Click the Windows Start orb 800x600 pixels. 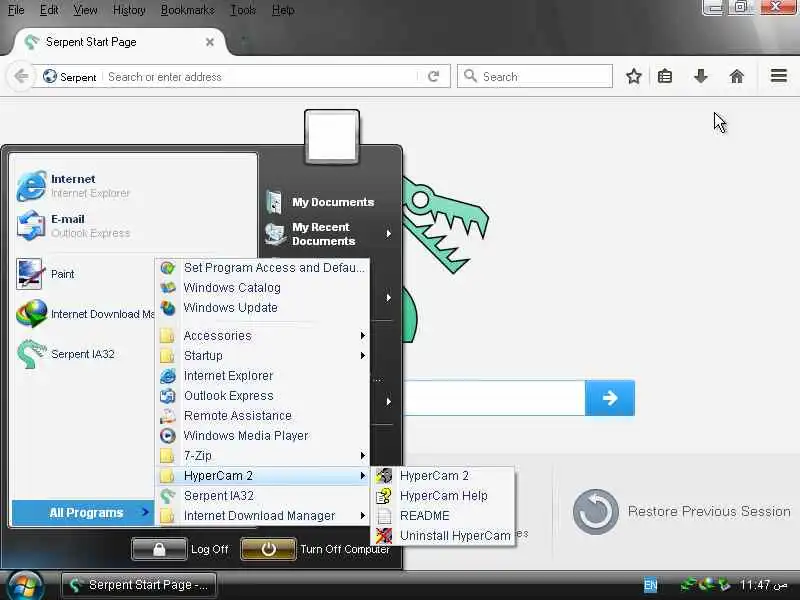[x=24, y=586]
